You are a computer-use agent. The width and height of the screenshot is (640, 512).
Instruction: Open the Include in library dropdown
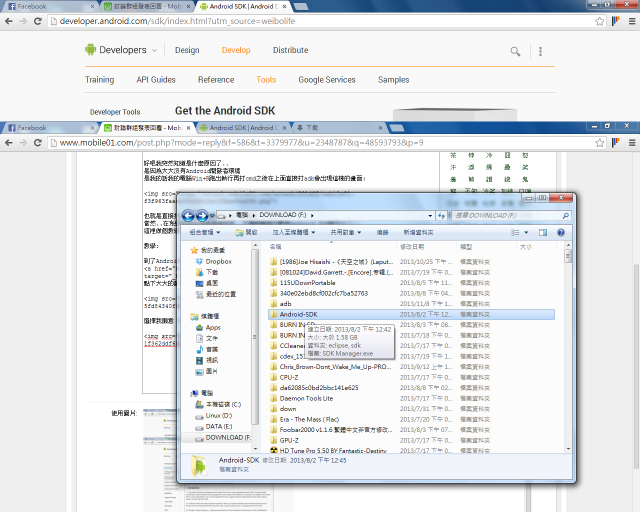294,232
